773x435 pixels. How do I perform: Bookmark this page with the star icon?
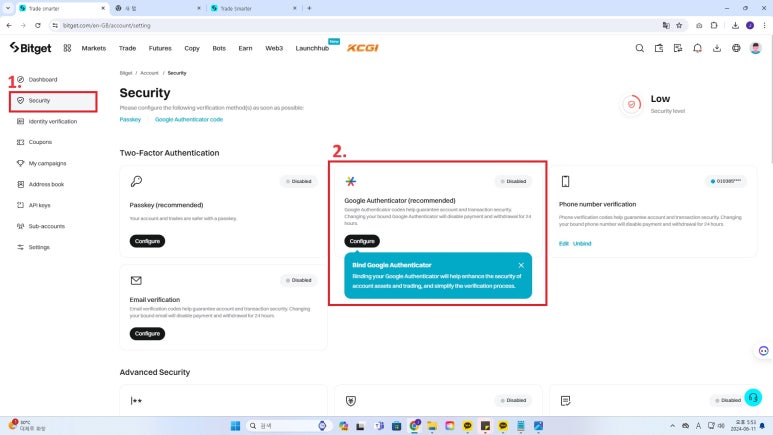679,25
